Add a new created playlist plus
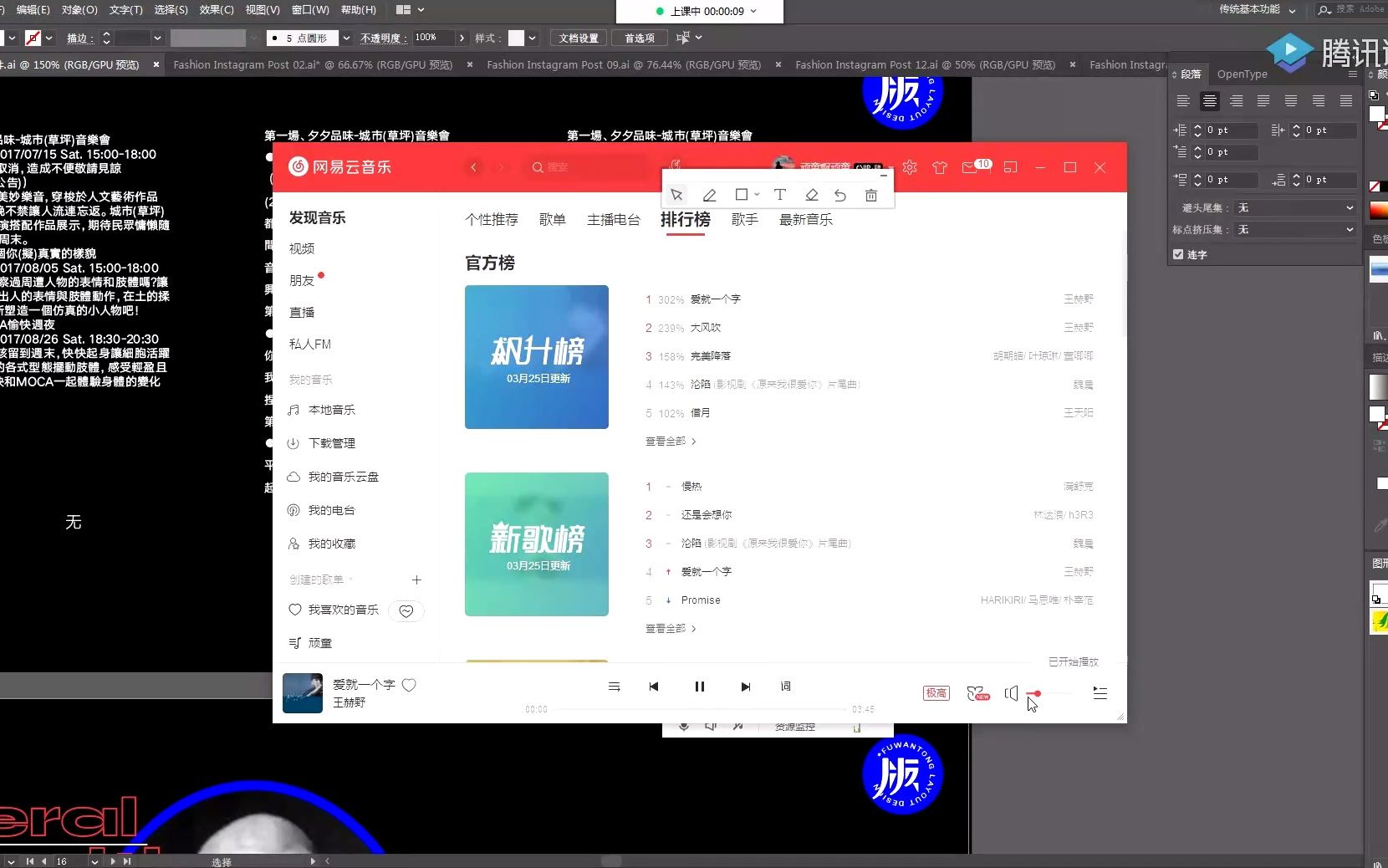The image size is (1388, 868). pos(416,580)
